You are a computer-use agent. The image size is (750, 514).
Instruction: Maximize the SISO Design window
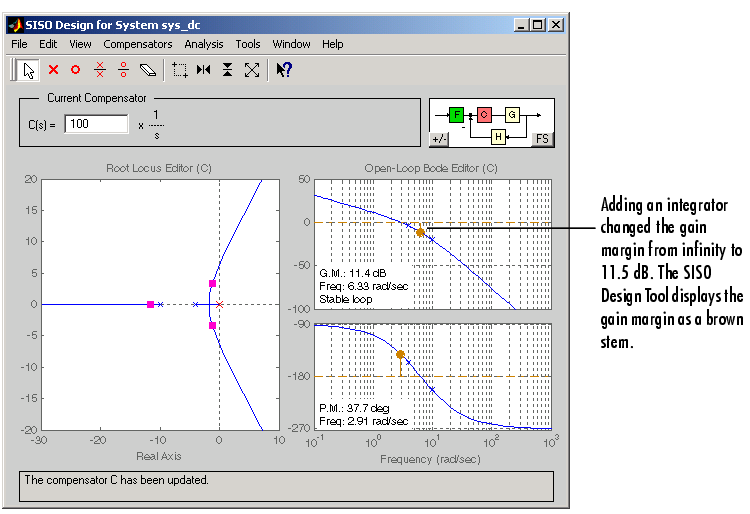538,25
